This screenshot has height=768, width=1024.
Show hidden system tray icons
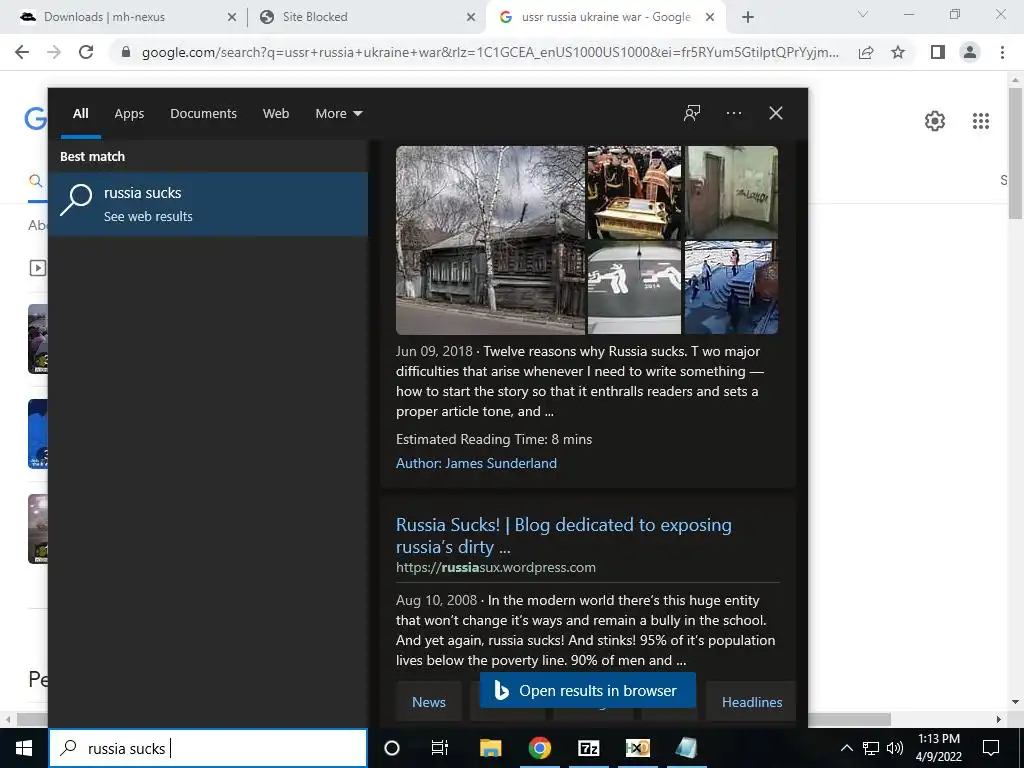point(846,748)
